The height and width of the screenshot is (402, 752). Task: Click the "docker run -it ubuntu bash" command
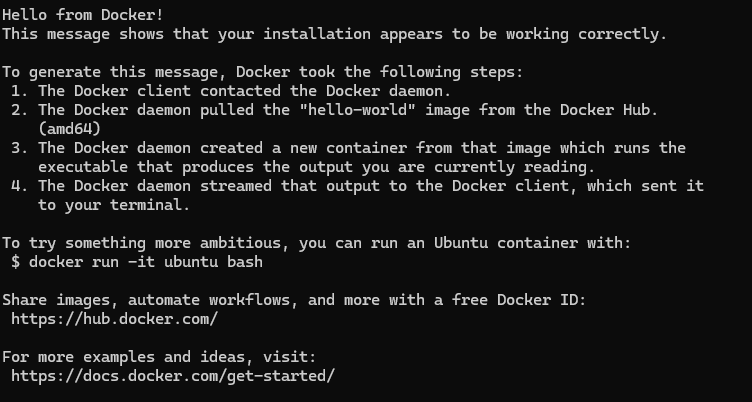pyautogui.click(x=146, y=262)
